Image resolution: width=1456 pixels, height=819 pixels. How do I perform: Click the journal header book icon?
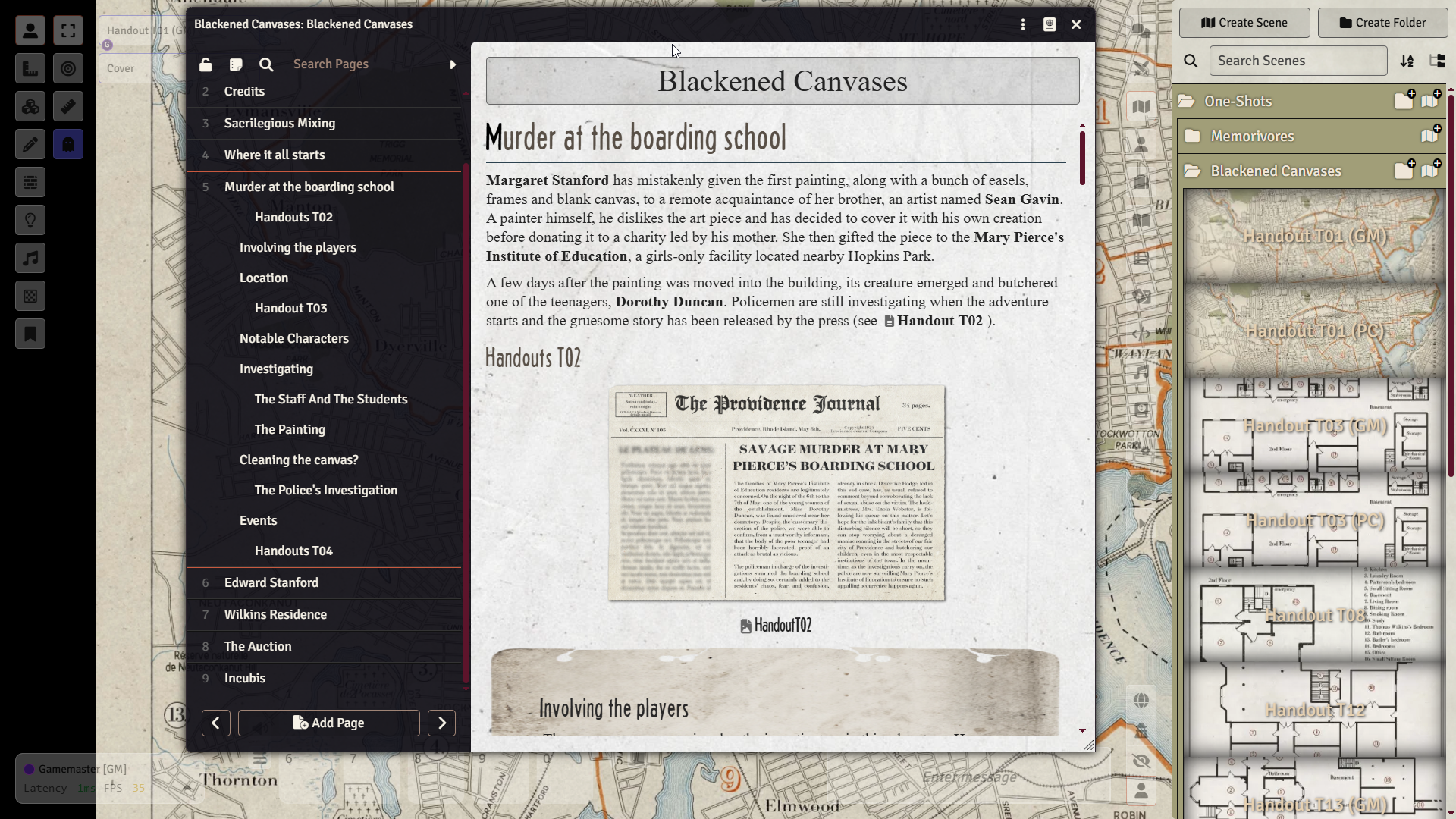[1050, 24]
